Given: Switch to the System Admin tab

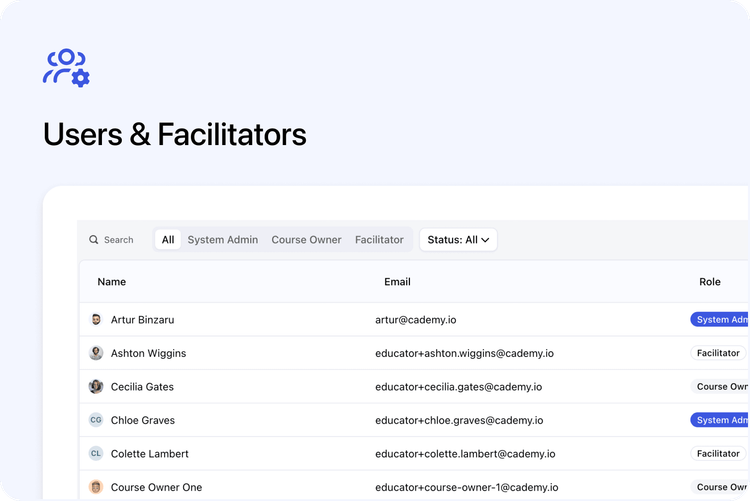Looking at the screenshot, I should 223,240.
